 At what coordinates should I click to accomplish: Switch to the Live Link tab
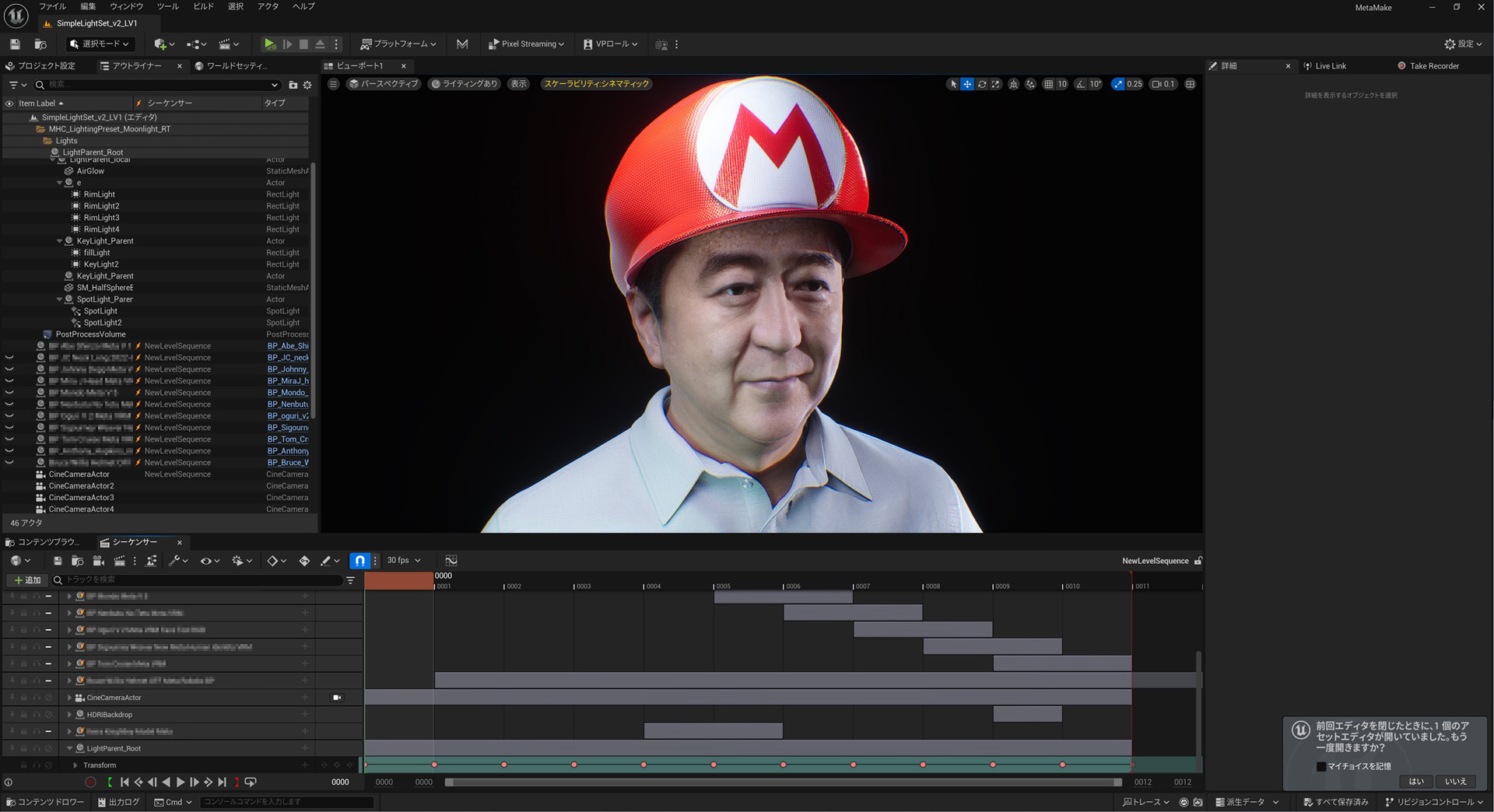click(1324, 66)
